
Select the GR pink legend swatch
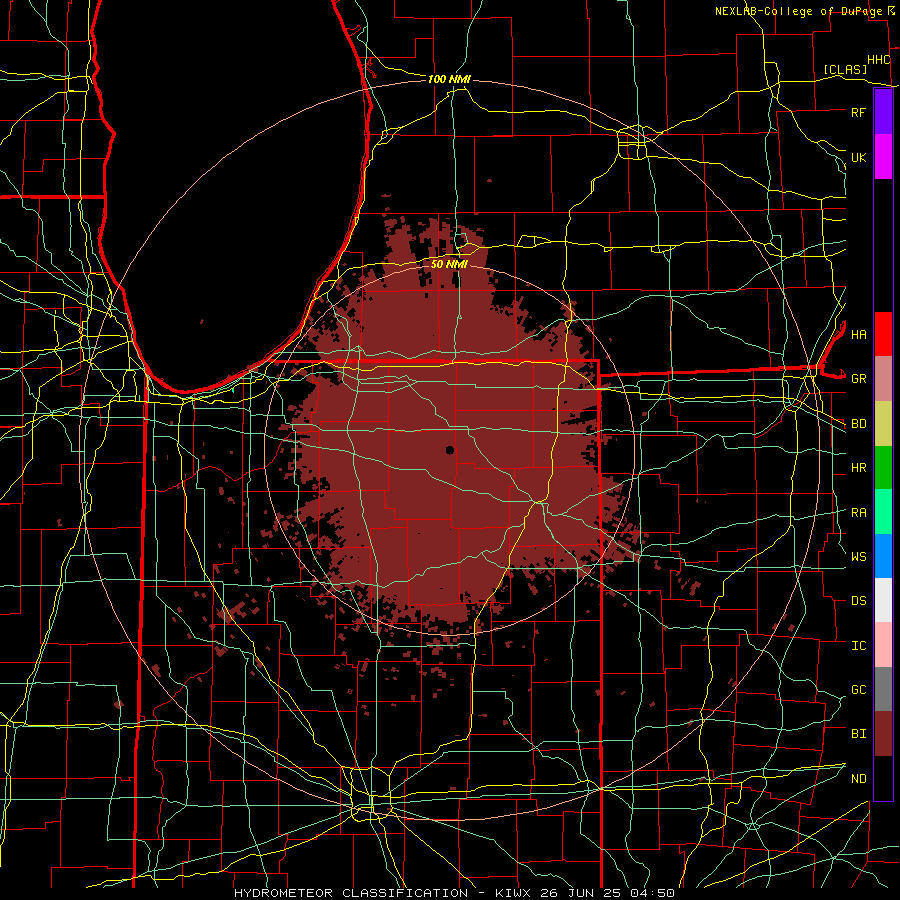point(883,378)
